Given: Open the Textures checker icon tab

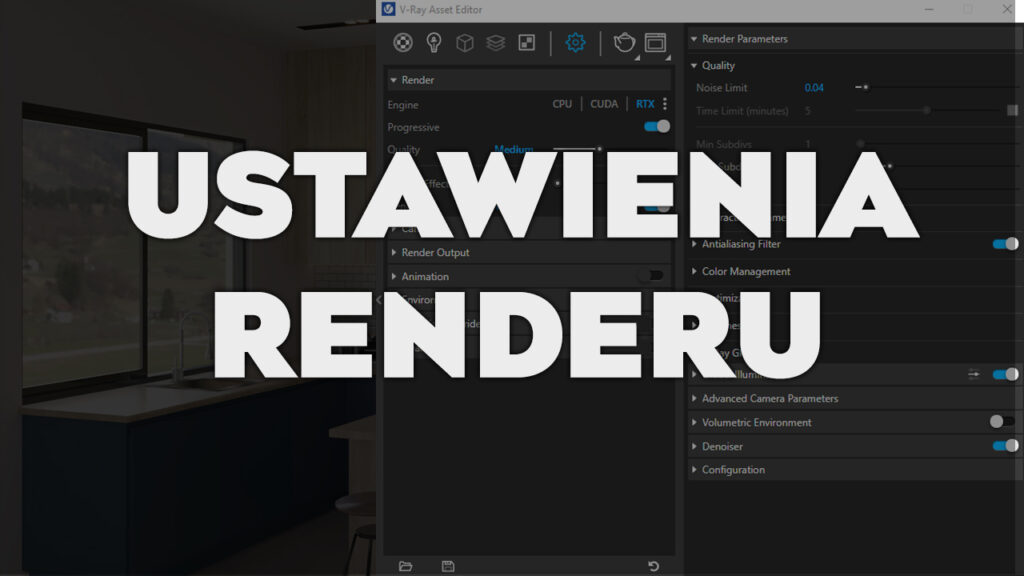Looking at the screenshot, I should click(526, 42).
